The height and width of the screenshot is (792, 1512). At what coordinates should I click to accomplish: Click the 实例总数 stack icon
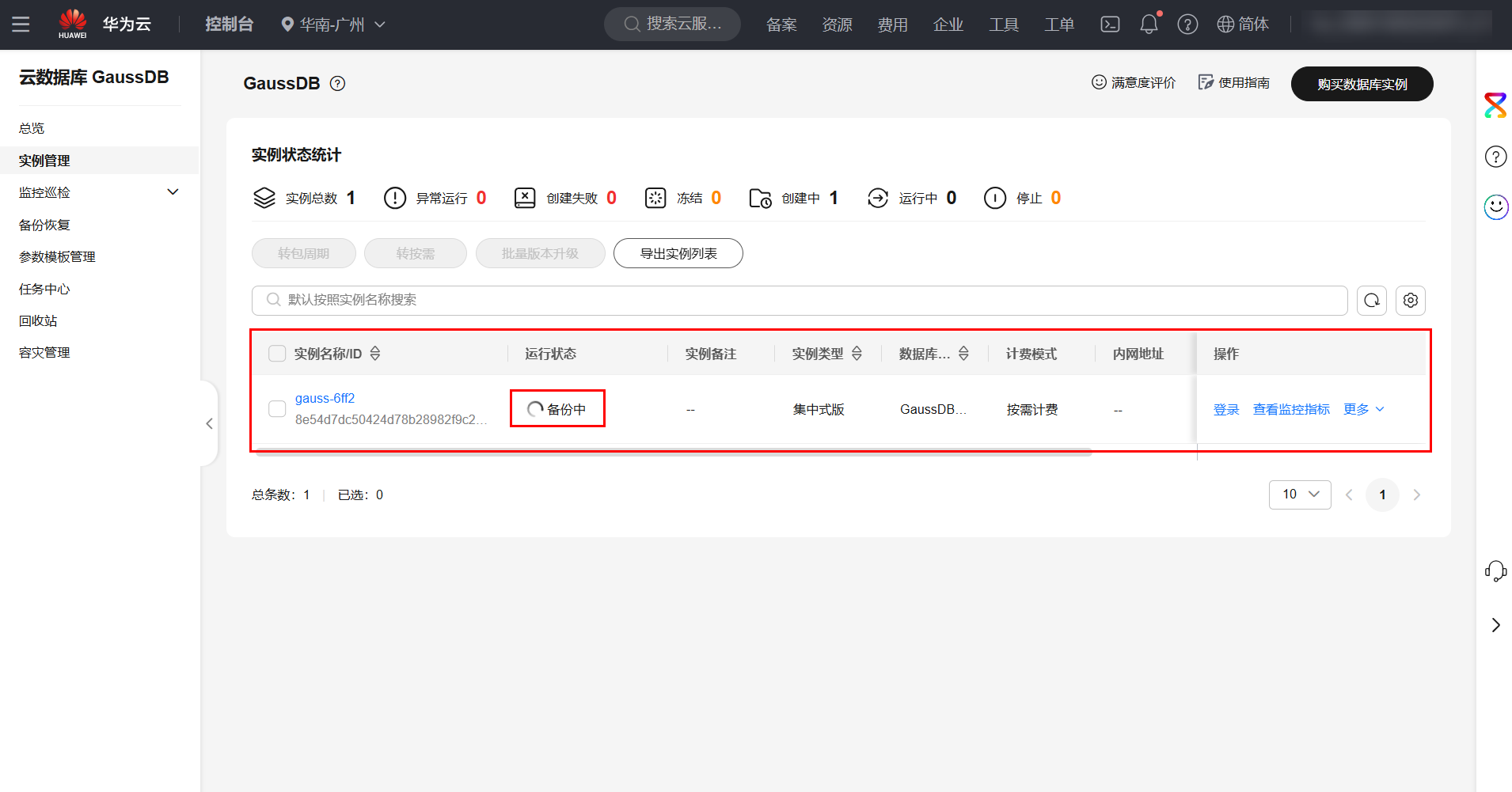pos(264,198)
